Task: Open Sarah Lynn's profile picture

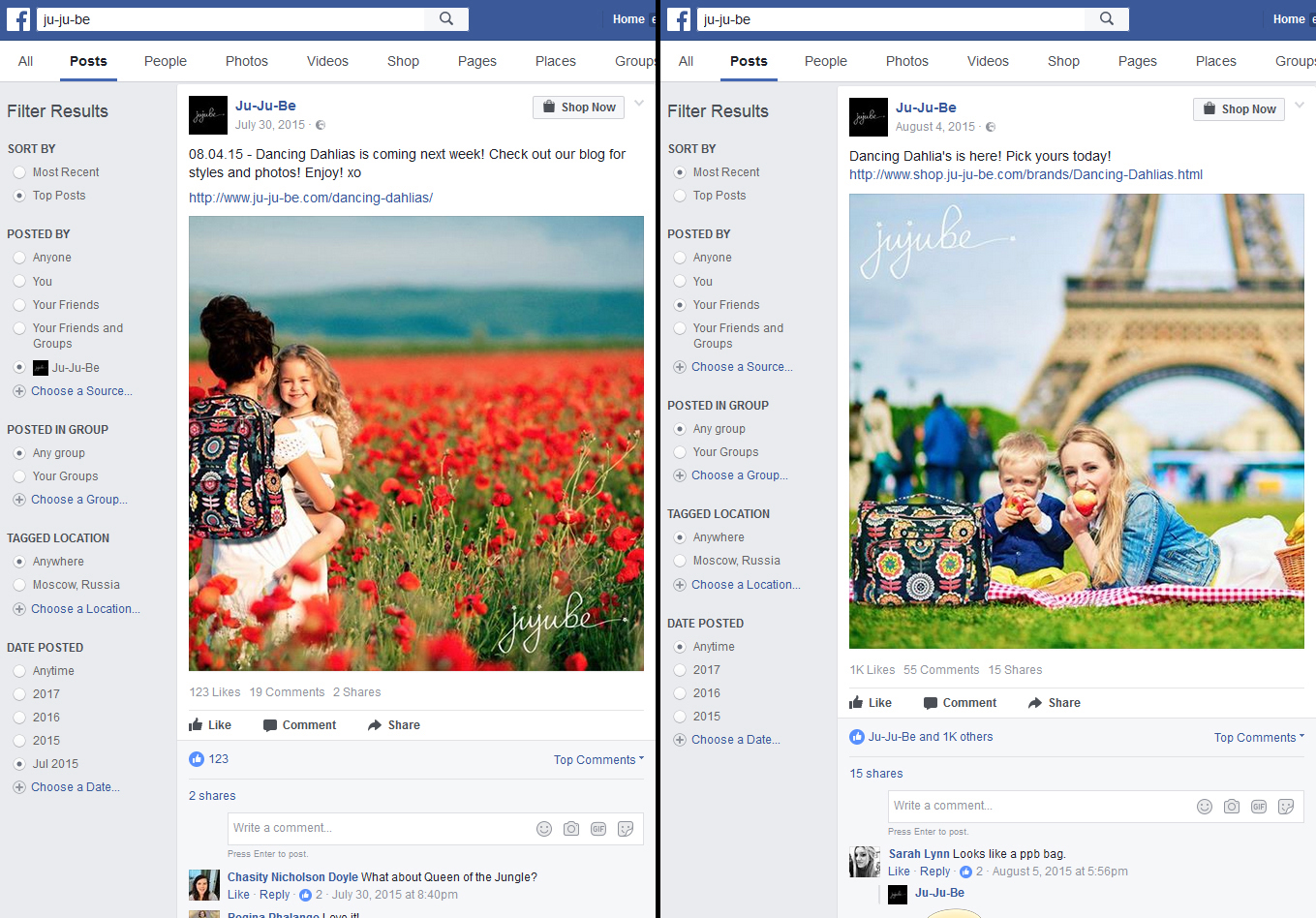Action: pyautogui.click(x=865, y=862)
